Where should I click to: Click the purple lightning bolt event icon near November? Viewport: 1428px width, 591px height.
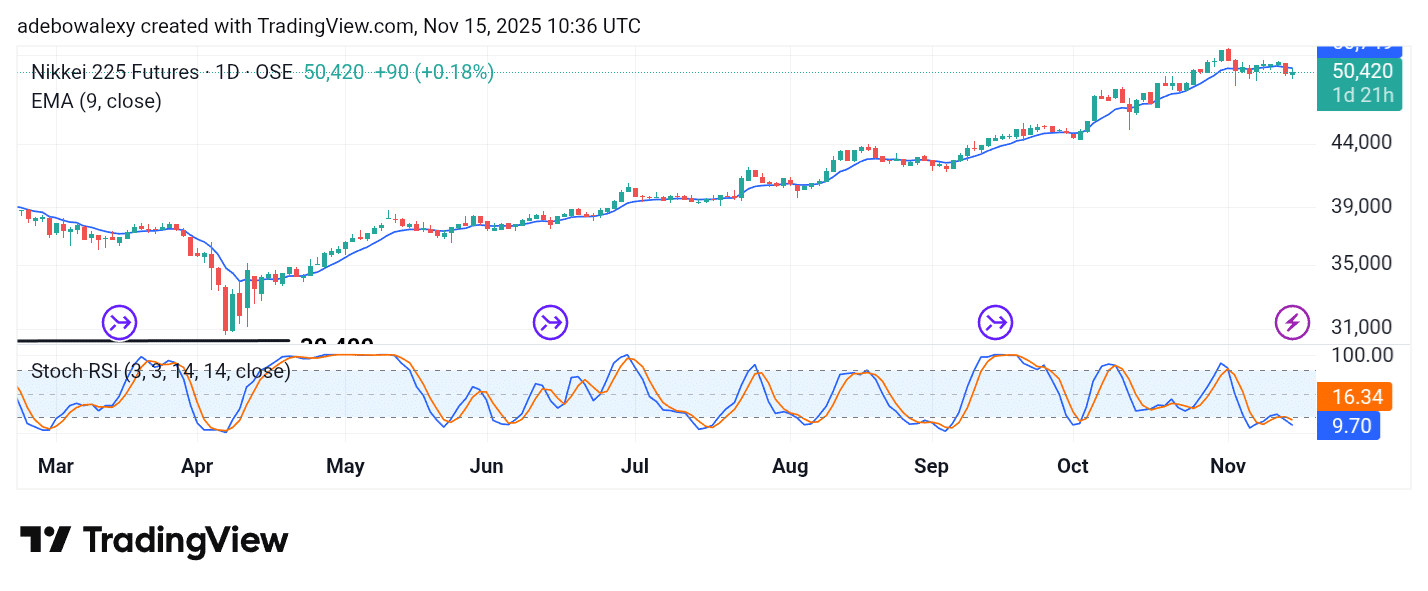tap(1292, 323)
